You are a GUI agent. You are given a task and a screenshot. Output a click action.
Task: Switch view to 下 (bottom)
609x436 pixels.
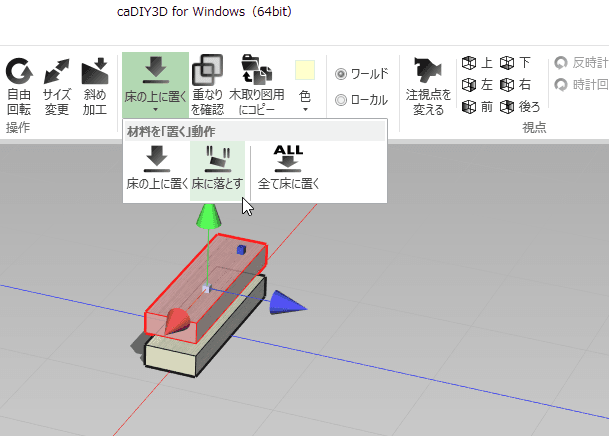[515, 63]
